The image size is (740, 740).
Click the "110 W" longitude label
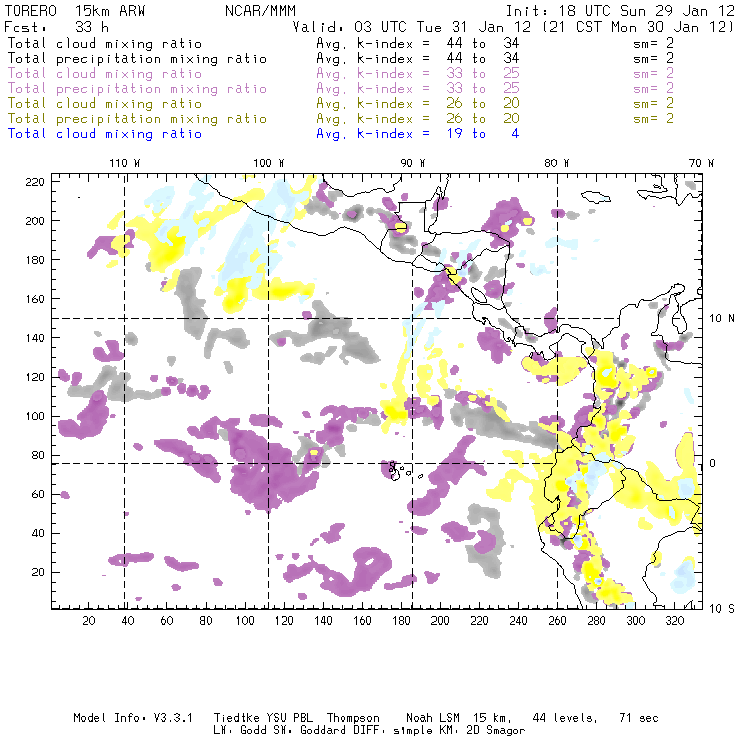click(125, 163)
